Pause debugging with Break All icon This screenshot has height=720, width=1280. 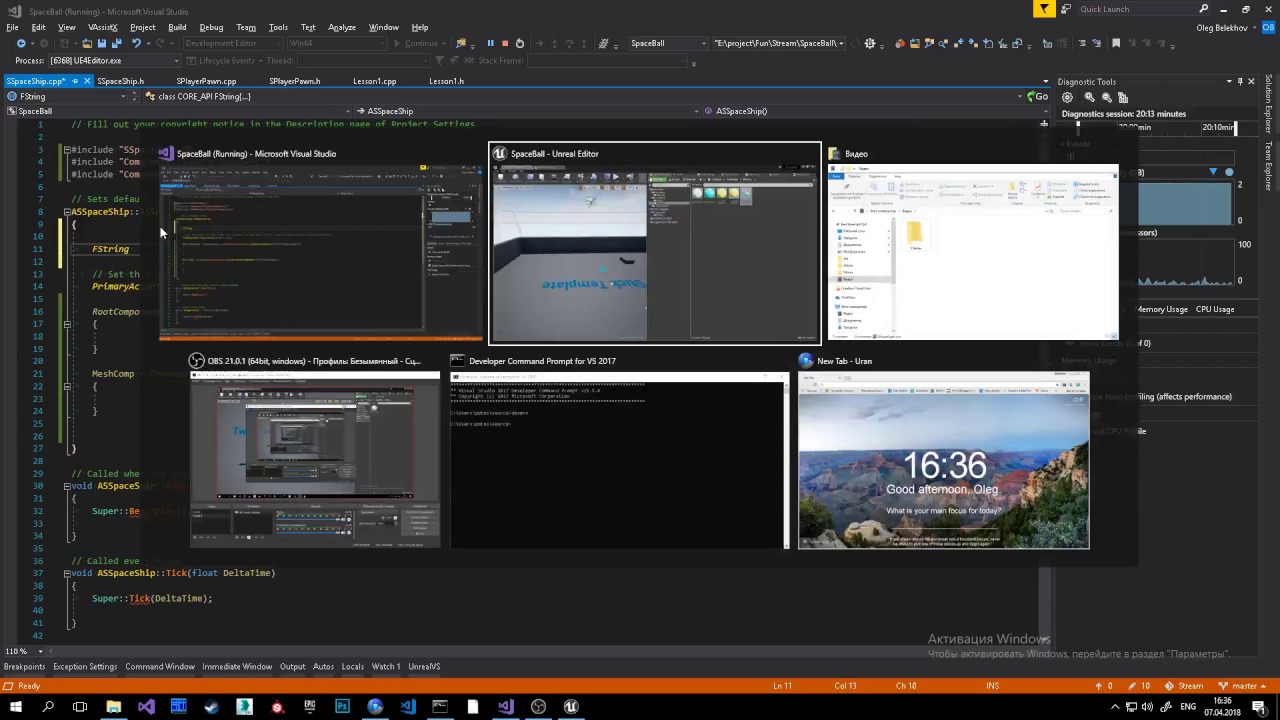click(x=490, y=43)
